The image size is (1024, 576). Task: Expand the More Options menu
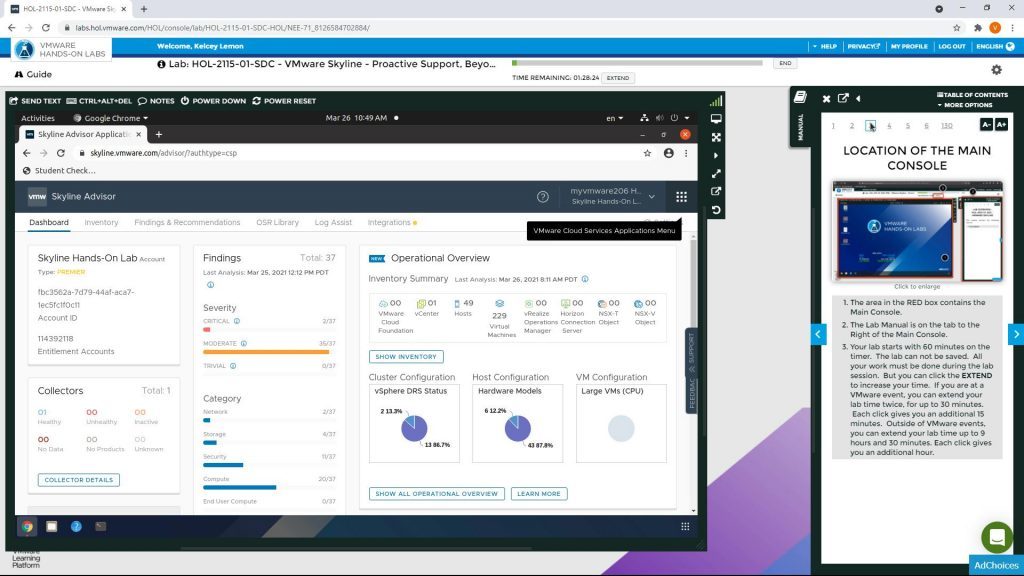click(x=965, y=105)
